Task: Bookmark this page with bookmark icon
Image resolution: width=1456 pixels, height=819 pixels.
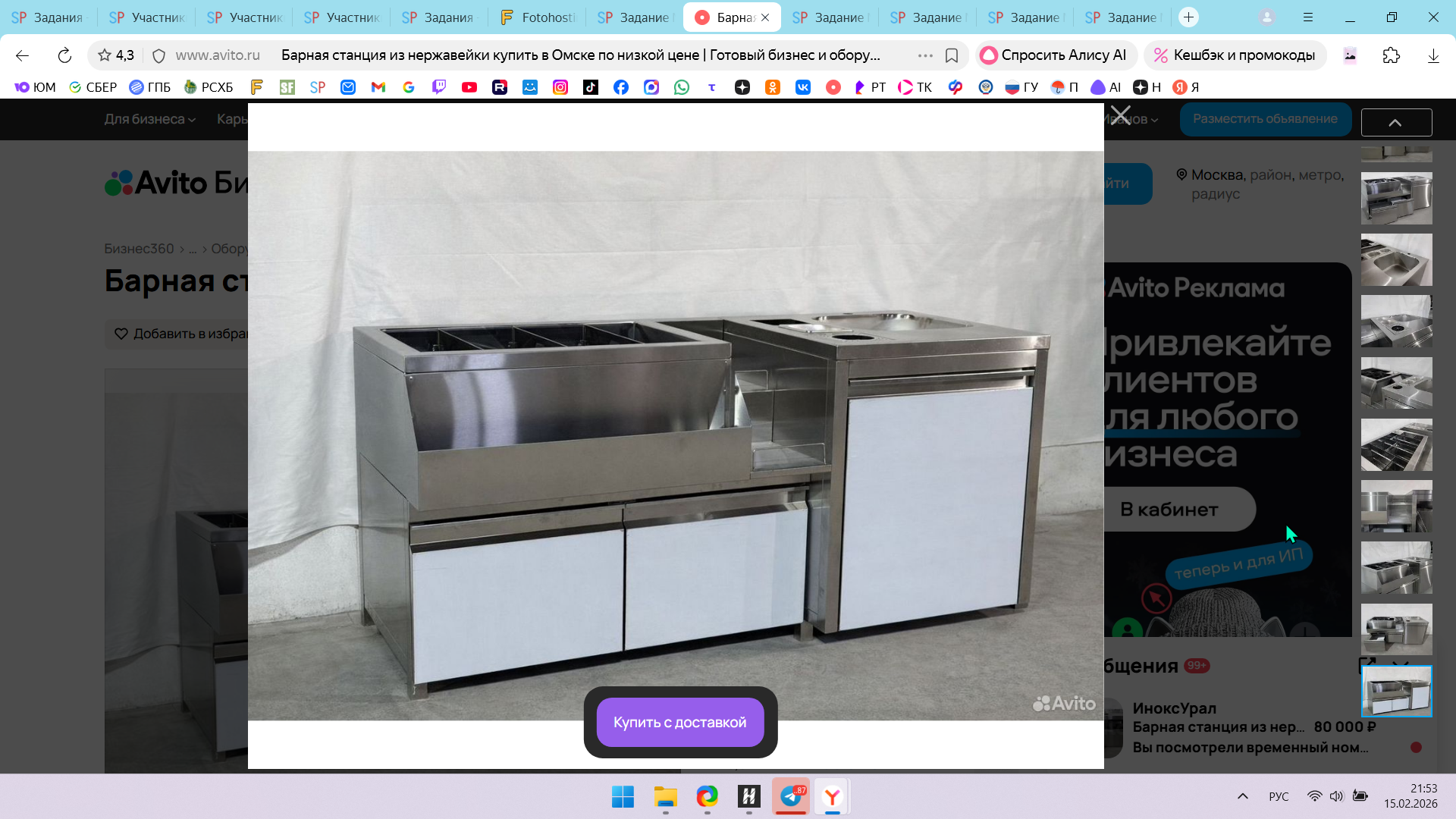Action: tap(952, 55)
